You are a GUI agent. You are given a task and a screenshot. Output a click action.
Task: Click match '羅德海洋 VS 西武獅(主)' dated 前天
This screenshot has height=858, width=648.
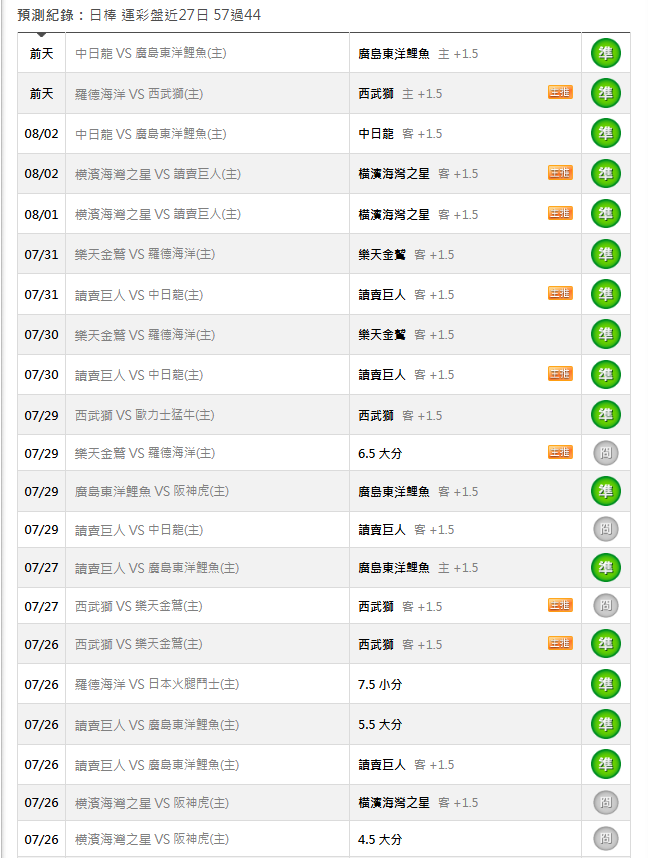click(139, 94)
